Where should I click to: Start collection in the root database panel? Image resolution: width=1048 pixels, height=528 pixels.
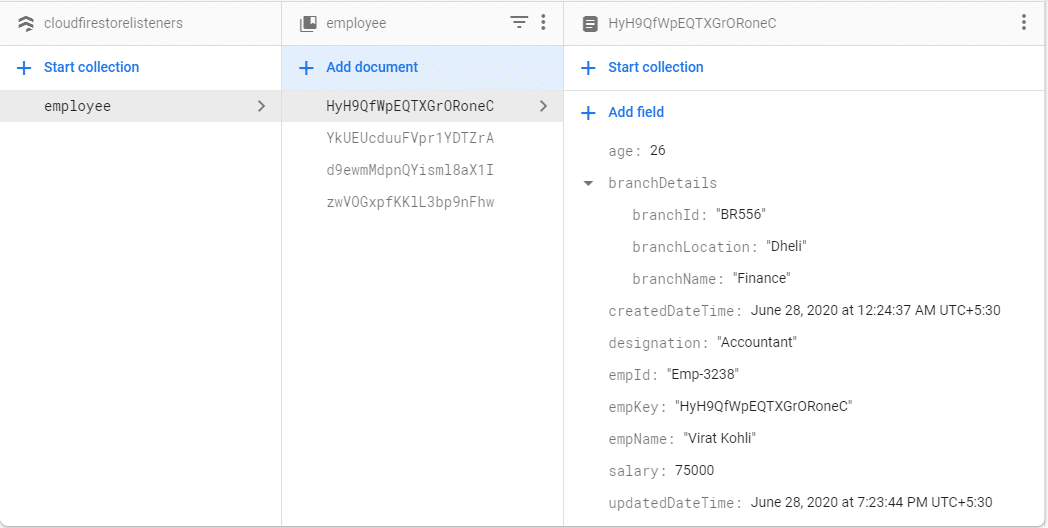point(91,67)
